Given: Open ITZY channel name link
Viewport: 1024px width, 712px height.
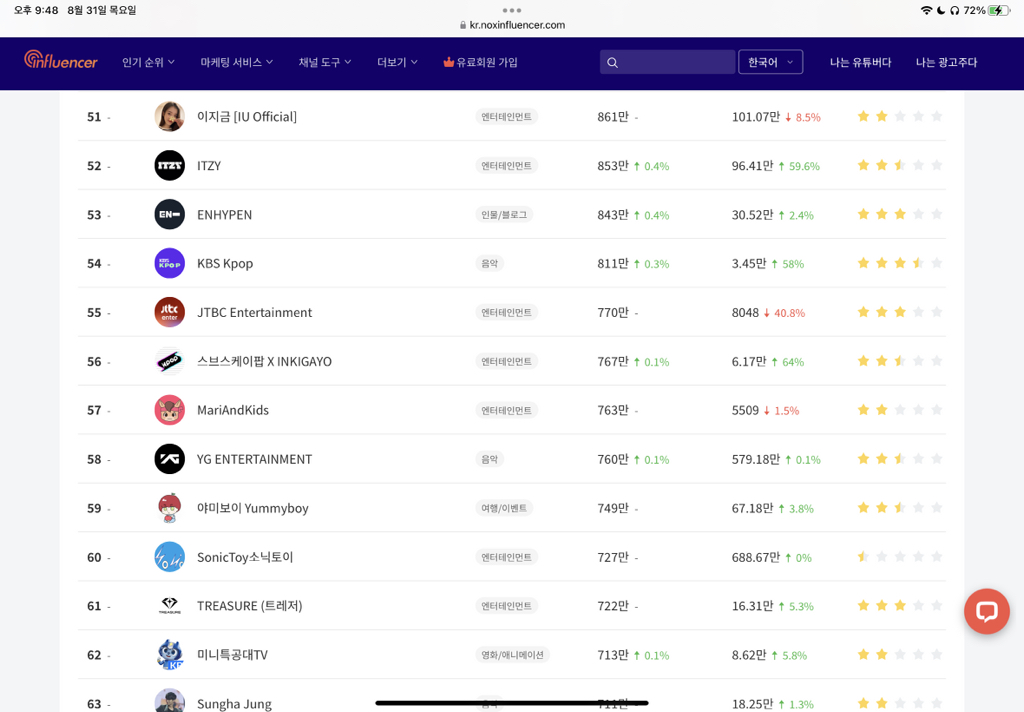Looking at the screenshot, I should 209,166.
